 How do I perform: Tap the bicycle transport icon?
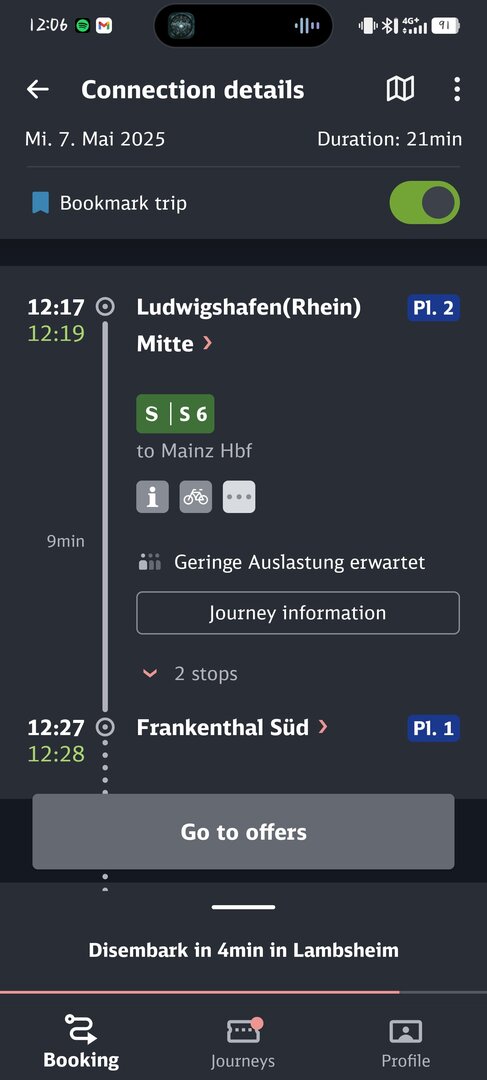click(x=196, y=497)
